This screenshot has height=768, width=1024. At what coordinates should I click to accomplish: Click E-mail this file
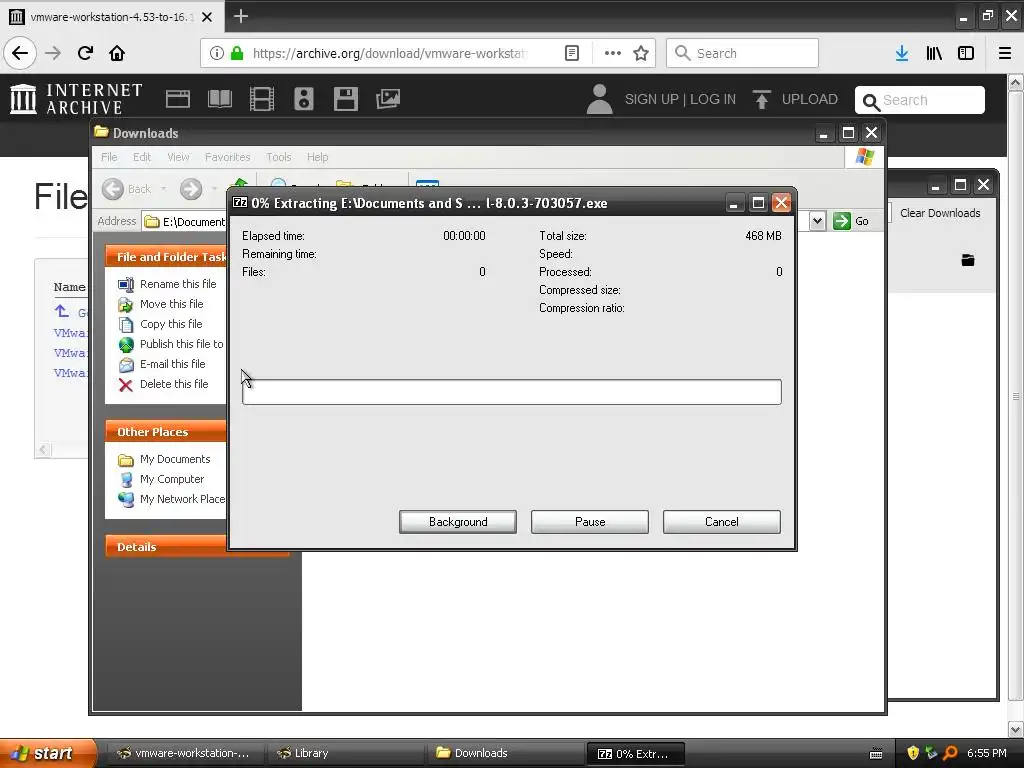coord(172,364)
